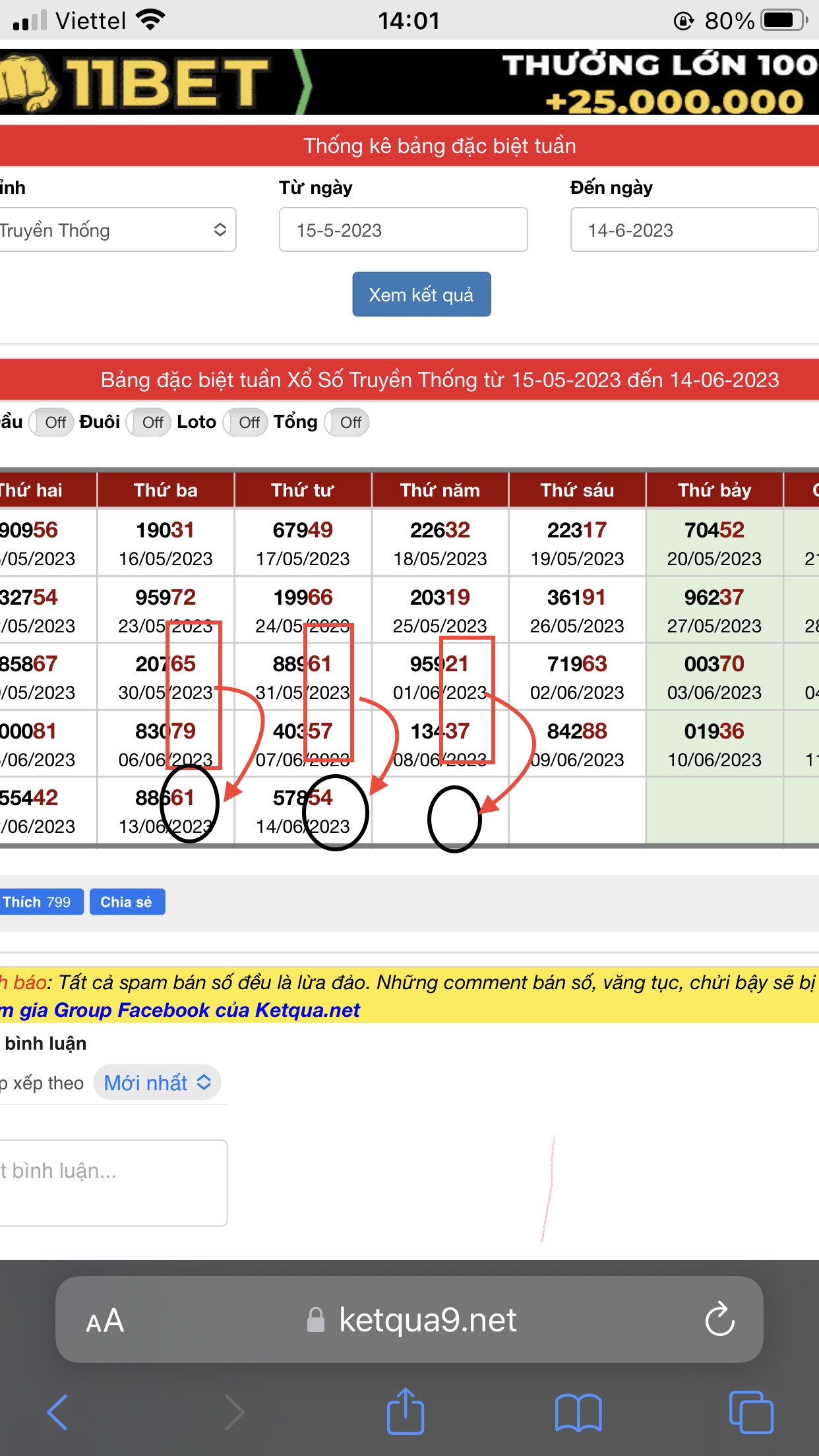819x1456 pixels.
Task: Click the Xem kết quả button
Action: pos(421,294)
